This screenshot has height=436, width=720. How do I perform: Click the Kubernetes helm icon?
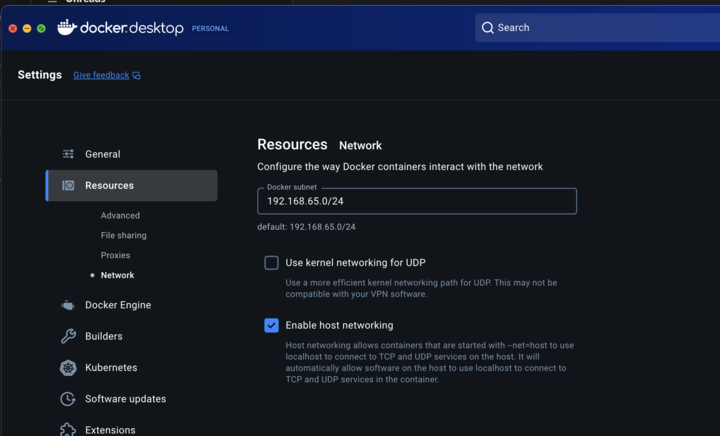[68, 368]
